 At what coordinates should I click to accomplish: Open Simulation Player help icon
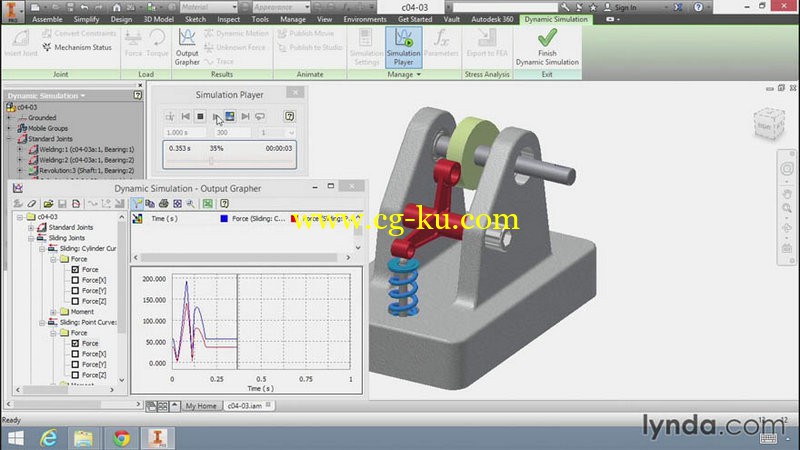pos(289,116)
